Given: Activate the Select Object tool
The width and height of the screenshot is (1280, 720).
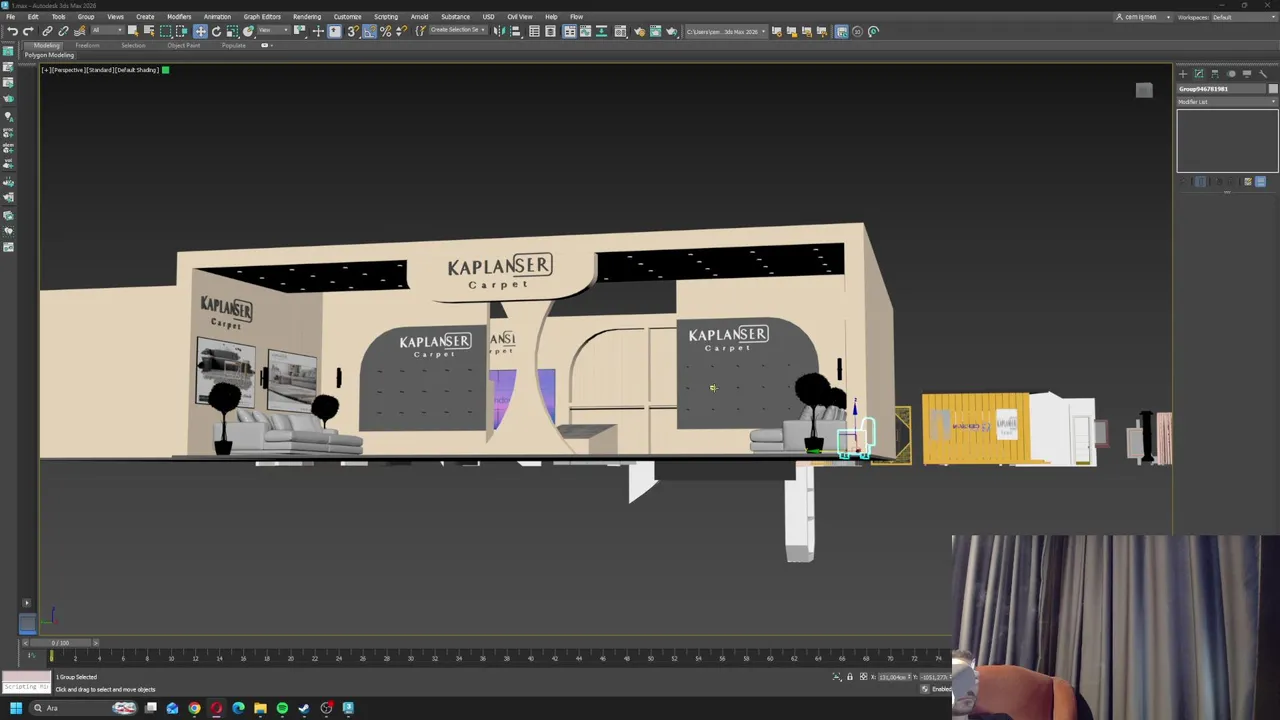Looking at the screenshot, I should coord(133,31).
